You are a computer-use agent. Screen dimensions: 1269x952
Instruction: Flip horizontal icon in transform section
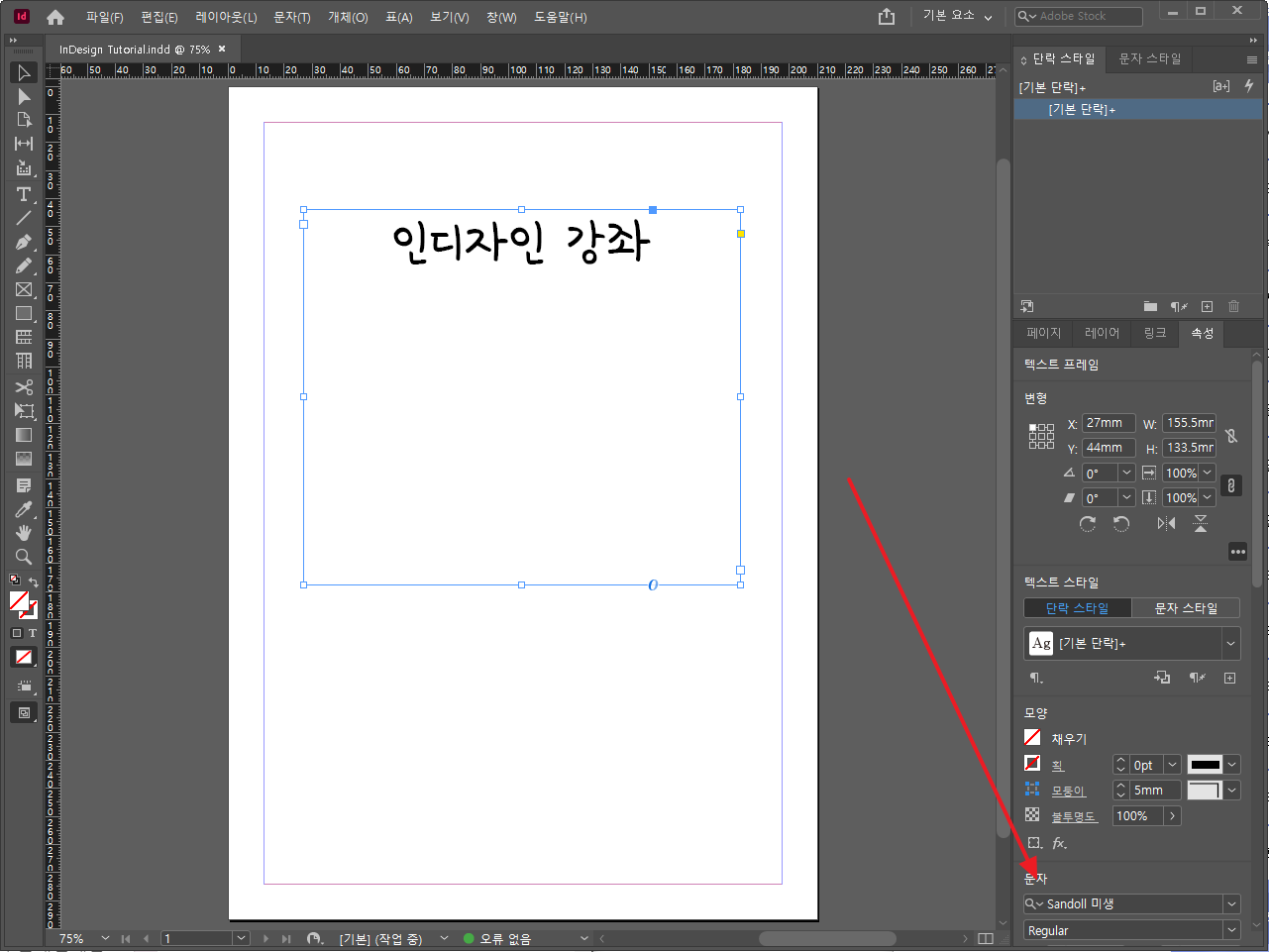1166,524
